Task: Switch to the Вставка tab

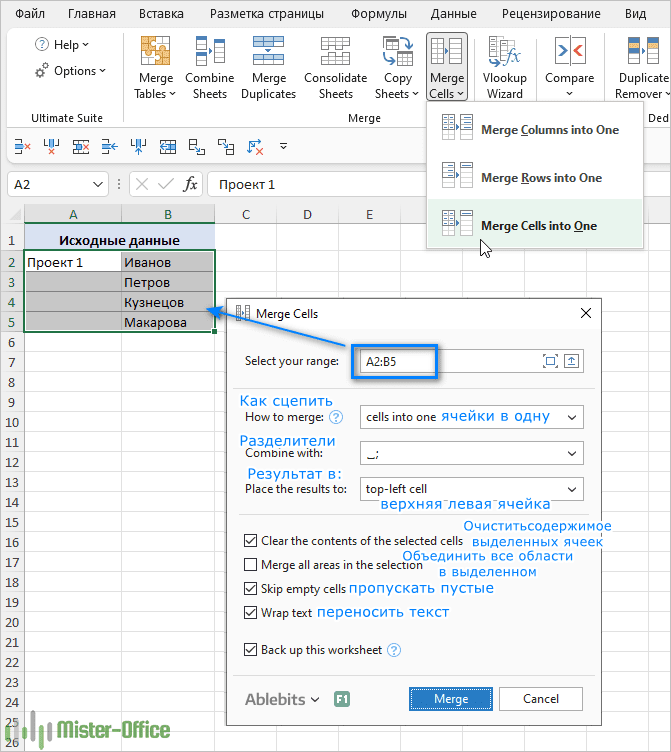Action: point(161,13)
